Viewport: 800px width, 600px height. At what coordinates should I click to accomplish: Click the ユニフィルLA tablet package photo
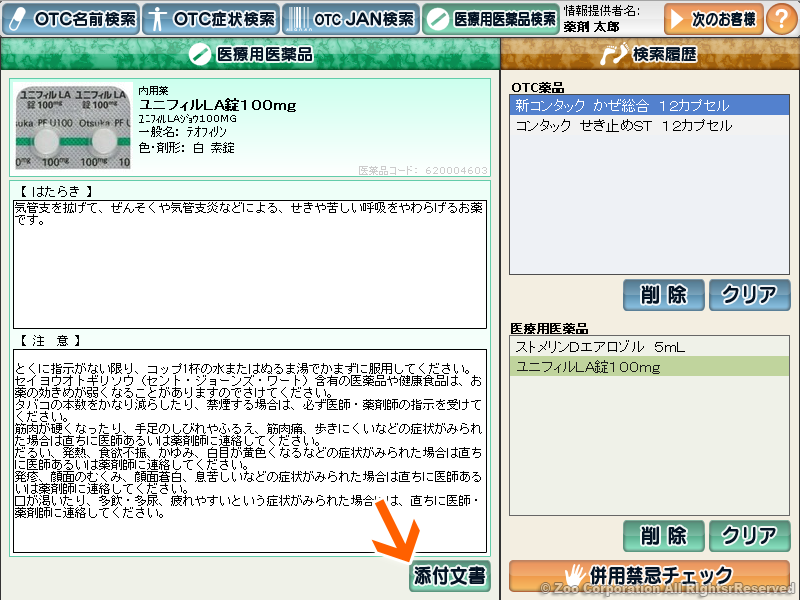tap(73, 127)
